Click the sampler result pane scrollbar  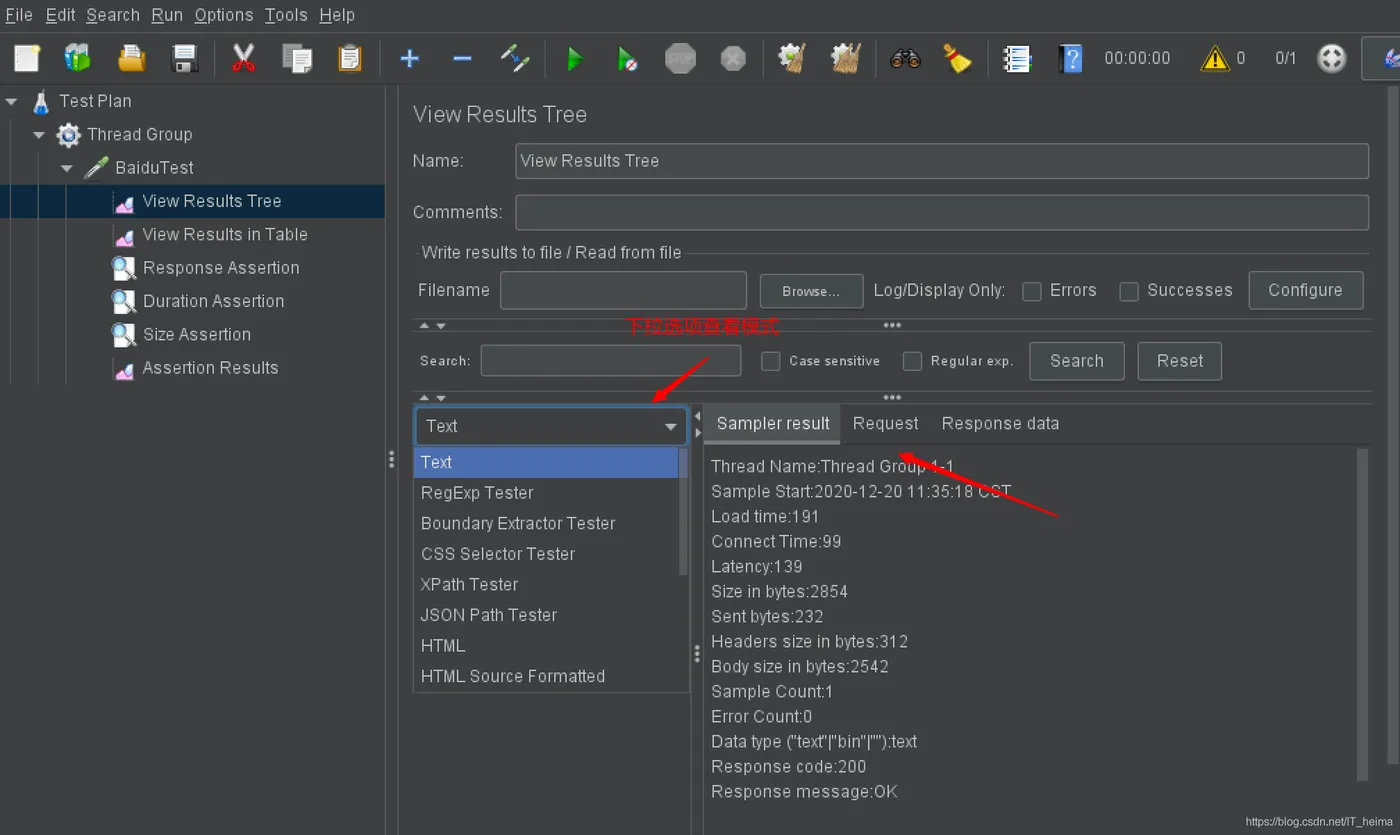[x=1362, y=614]
